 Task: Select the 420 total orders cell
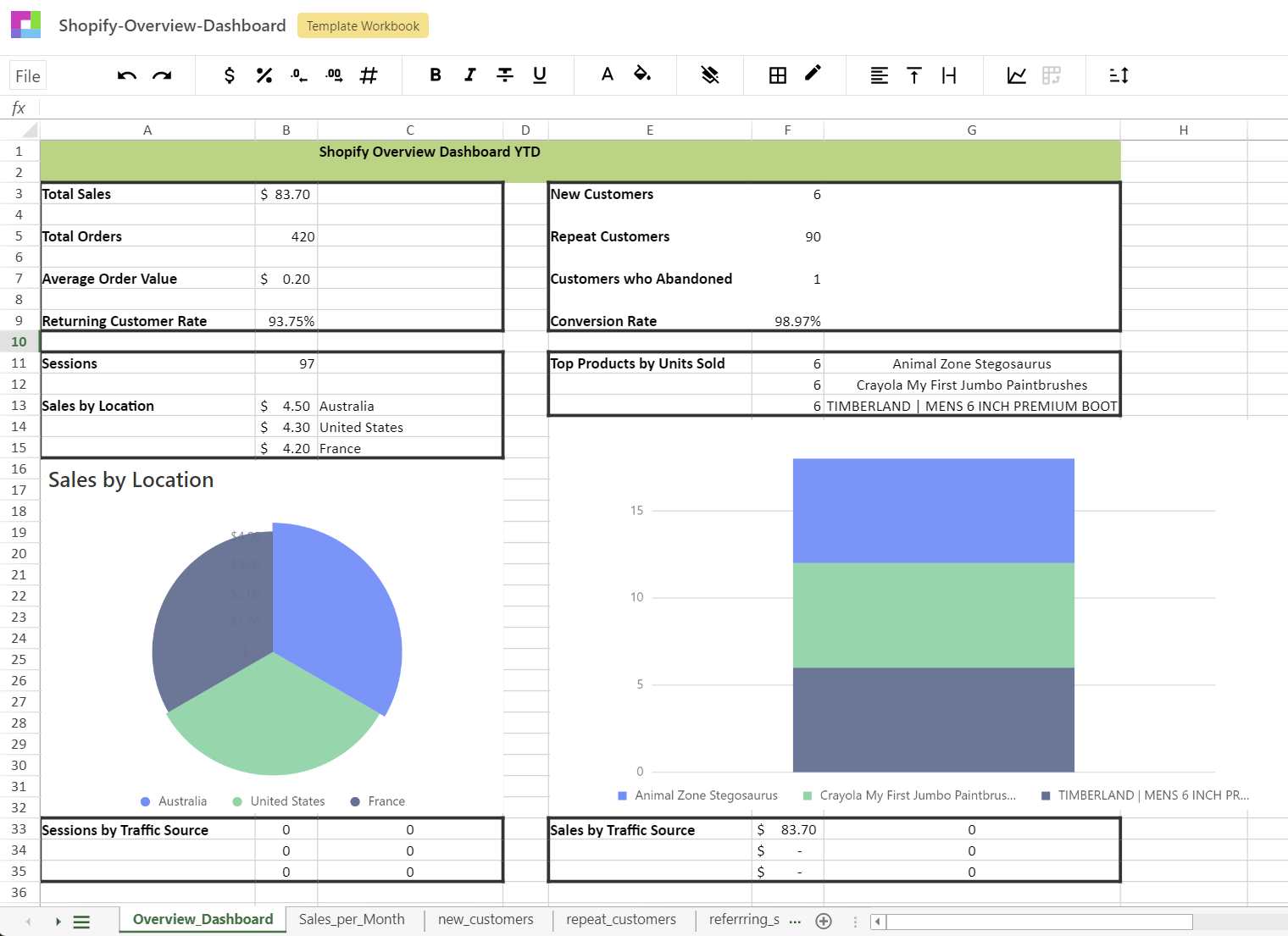[x=286, y=236]
